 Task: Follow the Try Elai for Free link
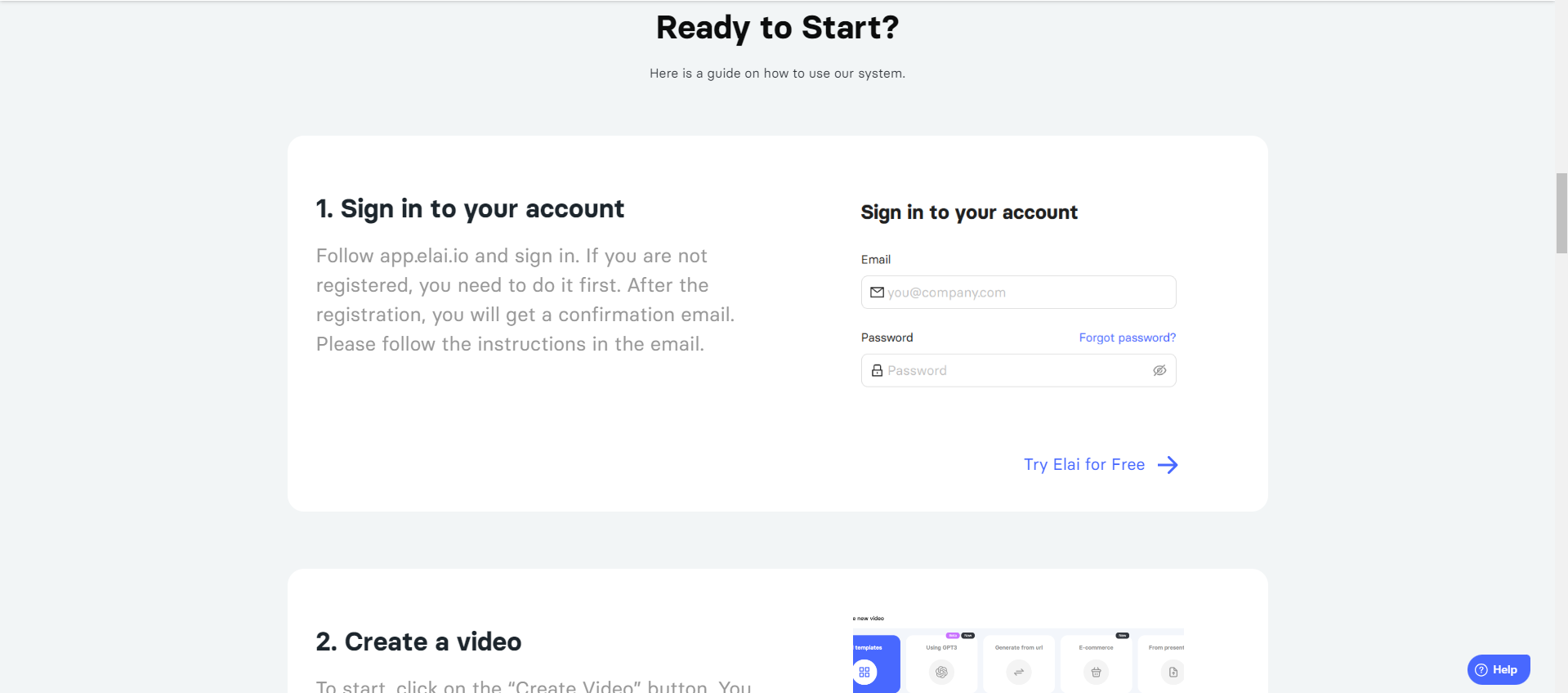coord(1084,464)
